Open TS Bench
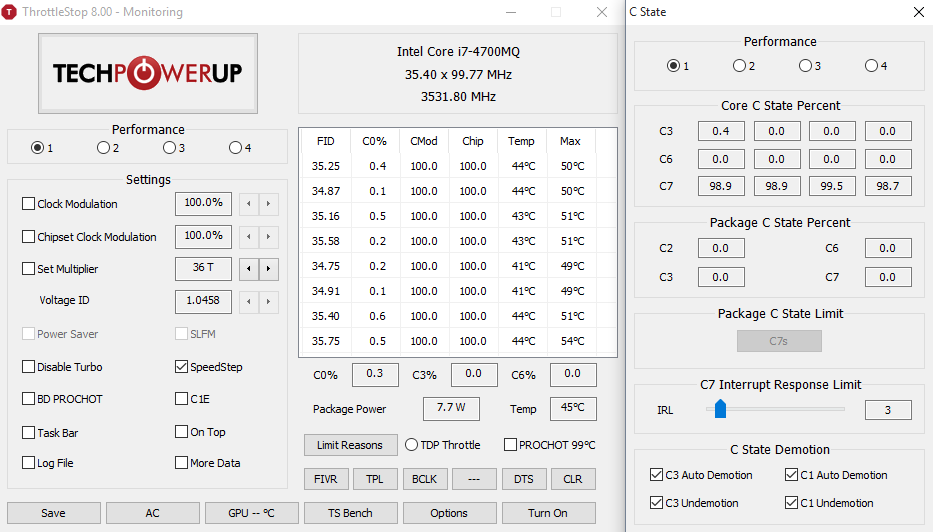This screenshot has height=532, width=933. [x=350, y=513]
